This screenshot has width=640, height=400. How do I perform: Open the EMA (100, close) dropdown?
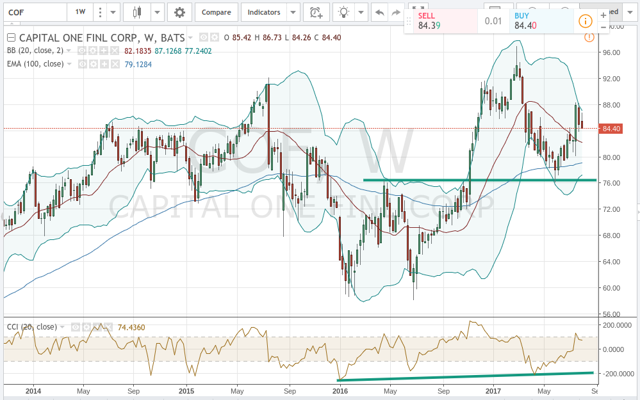[69, 64]
